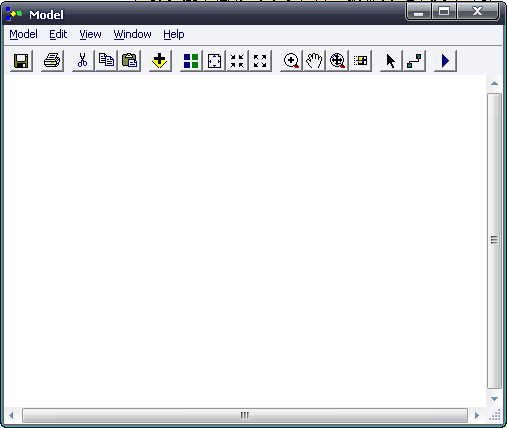
Task: Click the yellow arrow with plus icon
Action: tap(160, 61)
